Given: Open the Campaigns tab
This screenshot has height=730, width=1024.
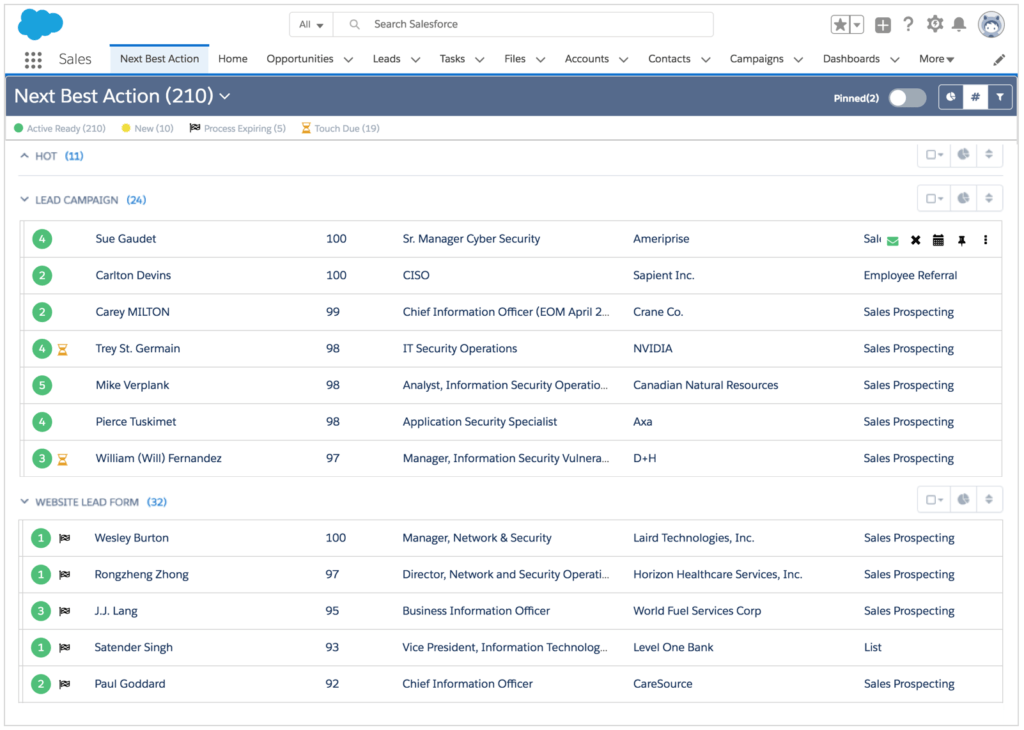Looking at the screenshot, I should [756, 59].
